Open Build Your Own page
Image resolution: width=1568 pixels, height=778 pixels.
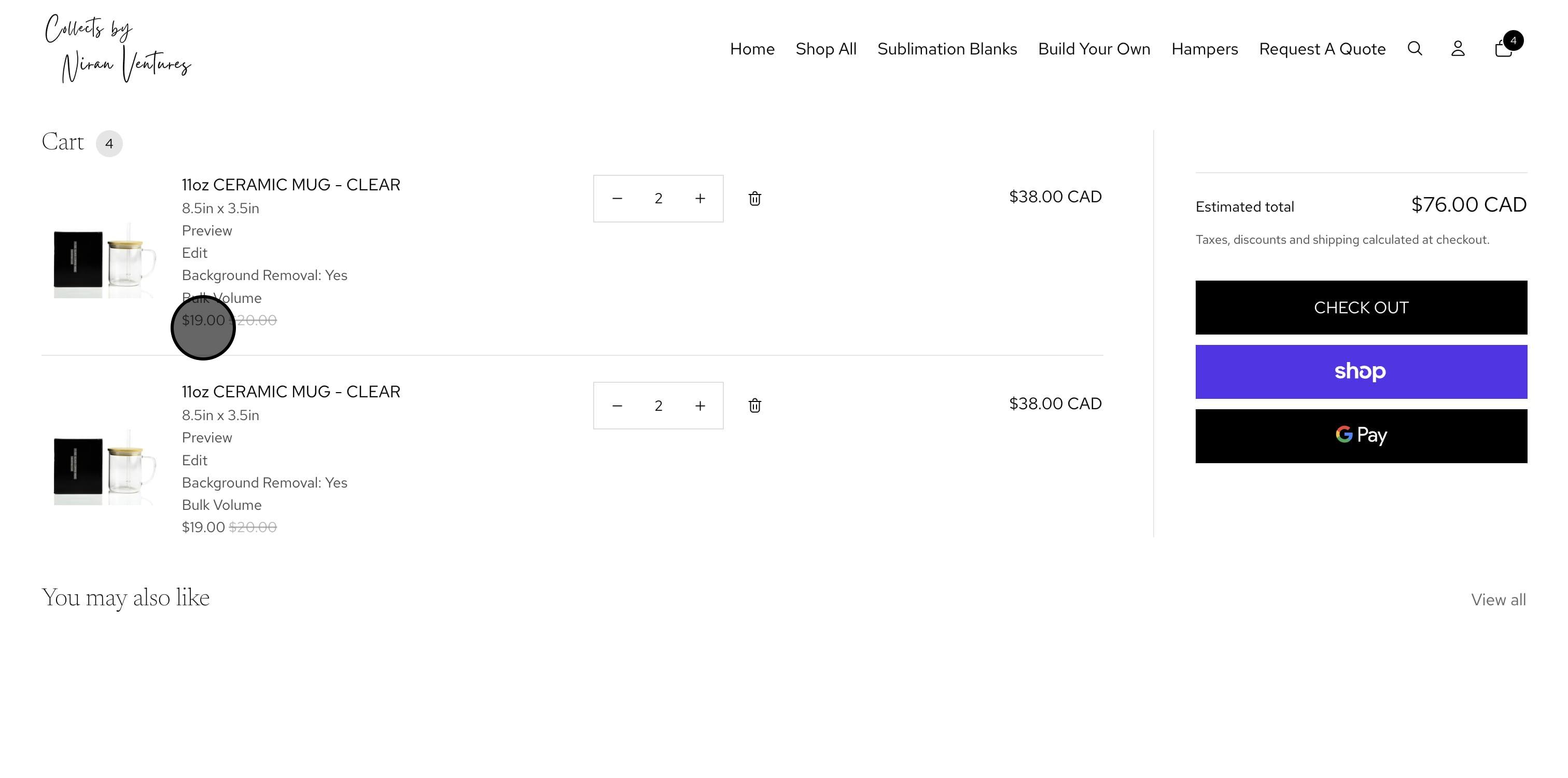coord(1094,49)
